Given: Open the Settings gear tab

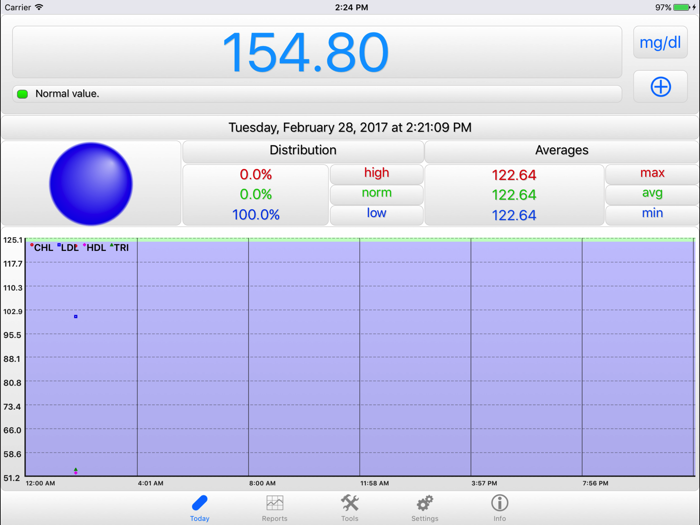Looking at the screenshot, I should pyautogui.click(x=424, y=507).
